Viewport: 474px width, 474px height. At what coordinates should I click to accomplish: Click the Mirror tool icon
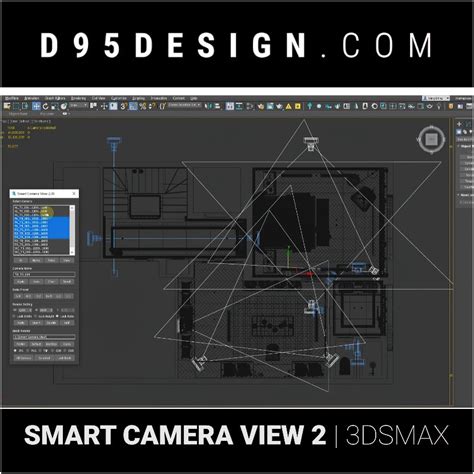click(208, 106)
